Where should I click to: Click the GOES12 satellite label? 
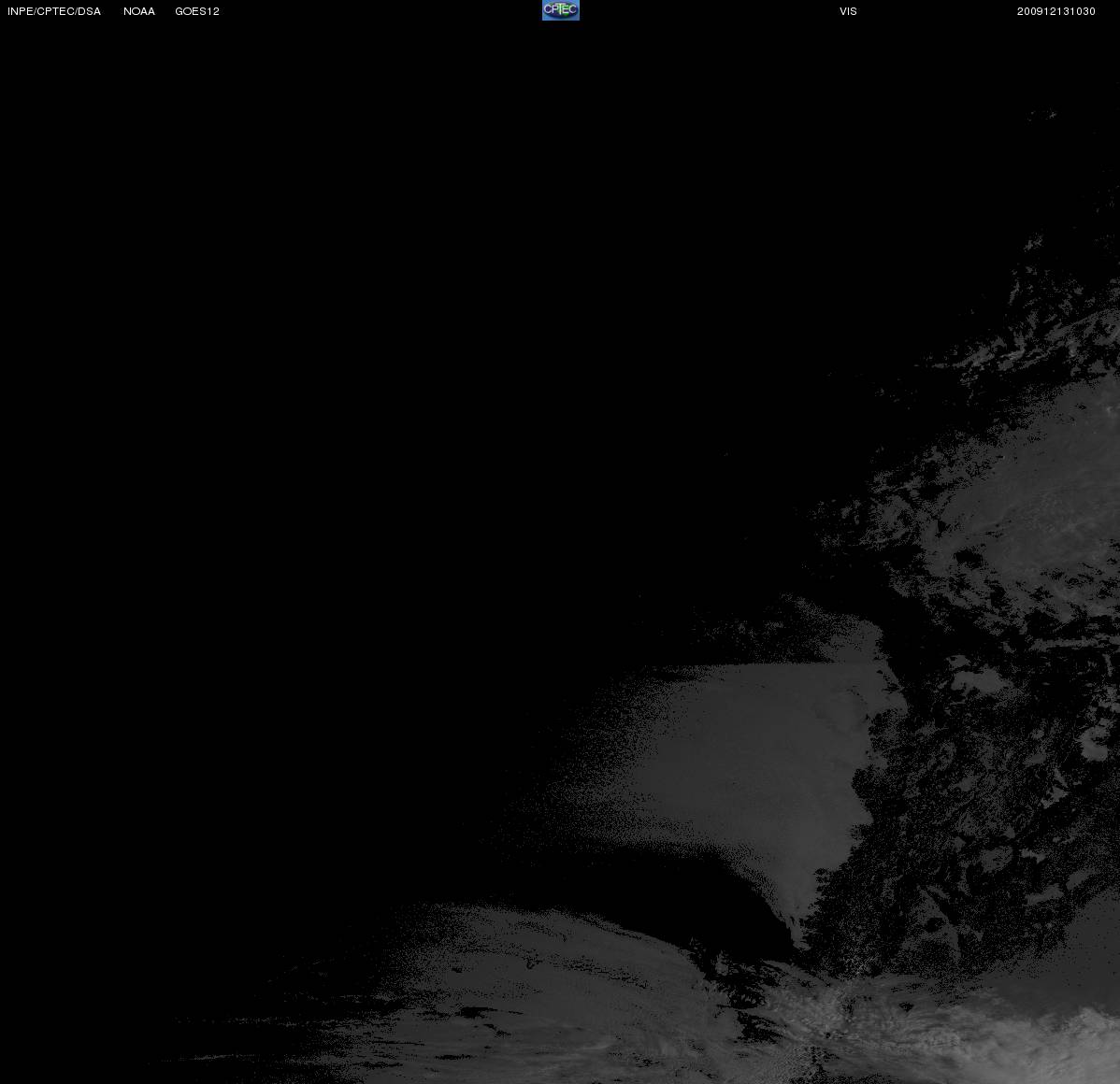[197, 11]
